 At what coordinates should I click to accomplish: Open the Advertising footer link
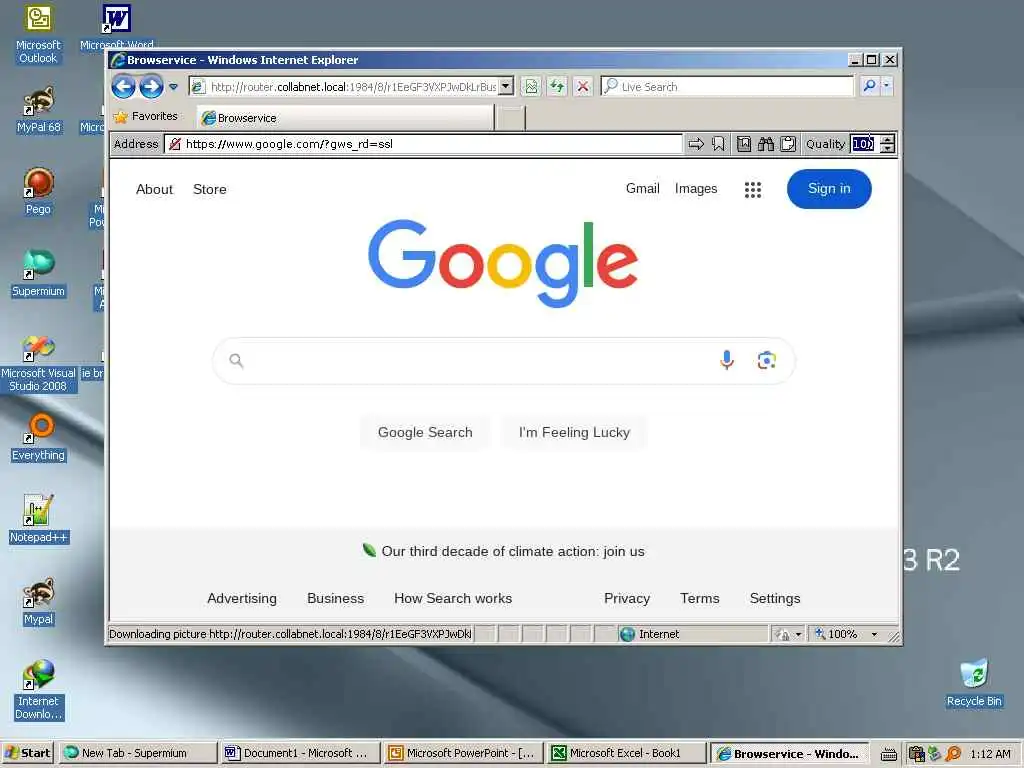242,598
